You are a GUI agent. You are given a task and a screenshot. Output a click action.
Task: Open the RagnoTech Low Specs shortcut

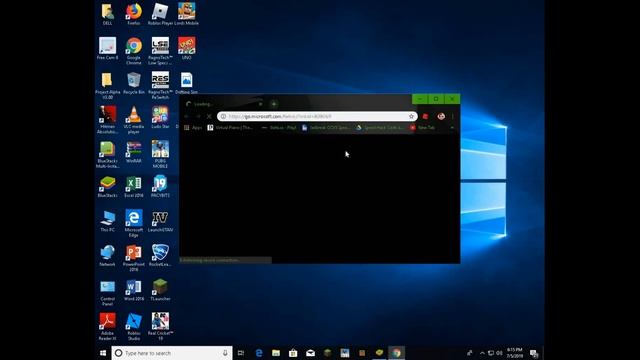click(x=160, y=51)
